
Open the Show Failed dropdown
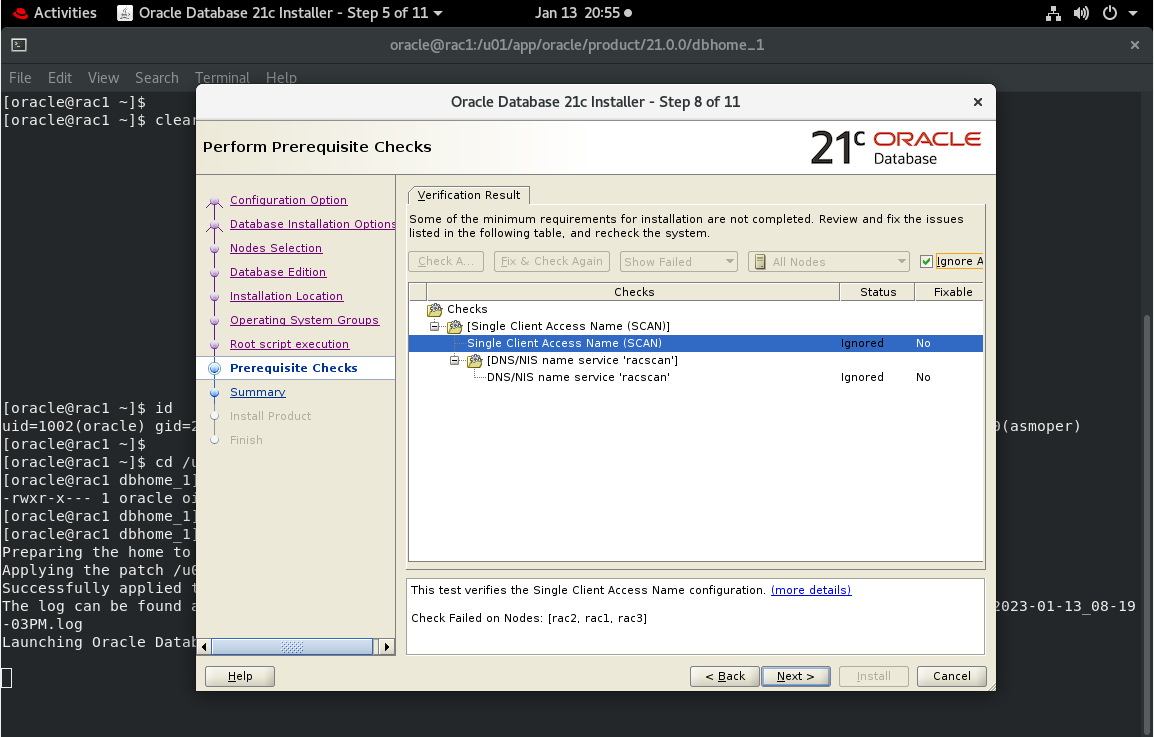point(679,261)
